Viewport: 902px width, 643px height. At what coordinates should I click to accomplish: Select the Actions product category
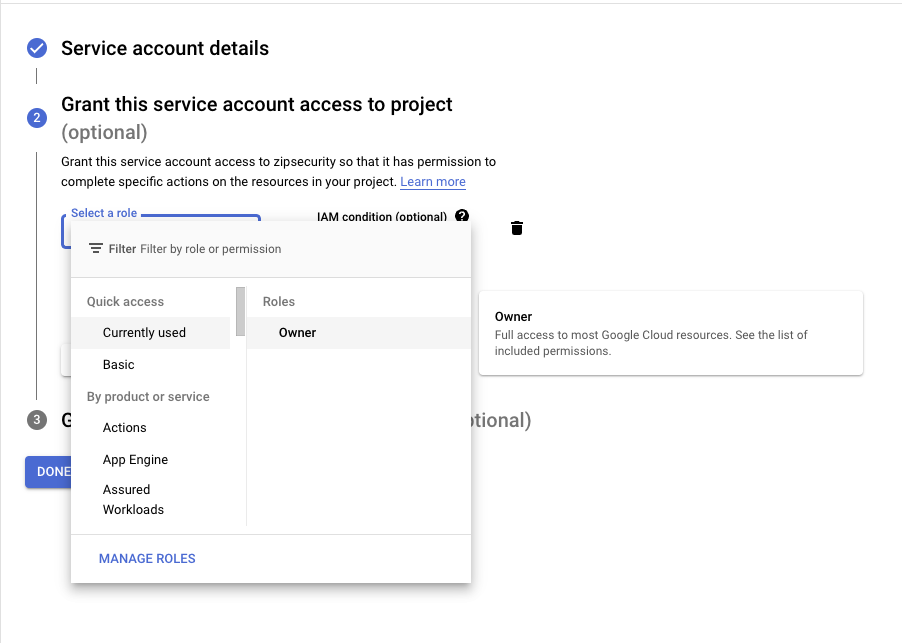124,428
